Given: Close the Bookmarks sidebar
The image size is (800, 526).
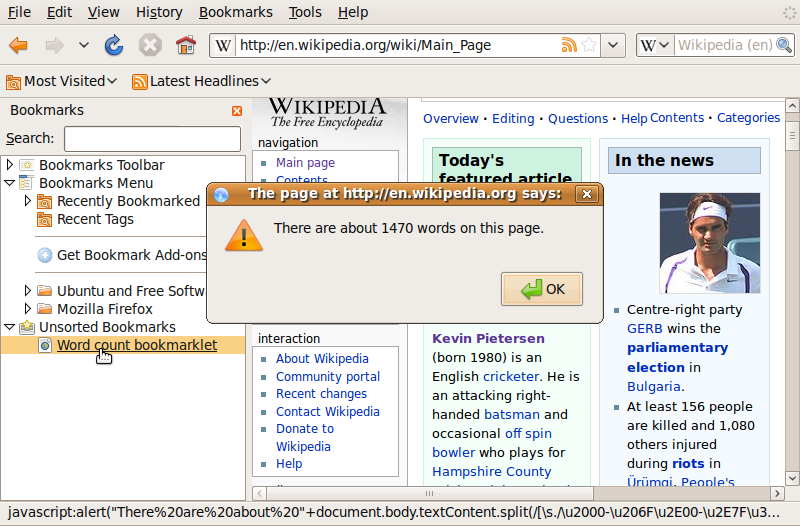Looking at the screenshot, I should pyautogui.click(x=237, y=111).
